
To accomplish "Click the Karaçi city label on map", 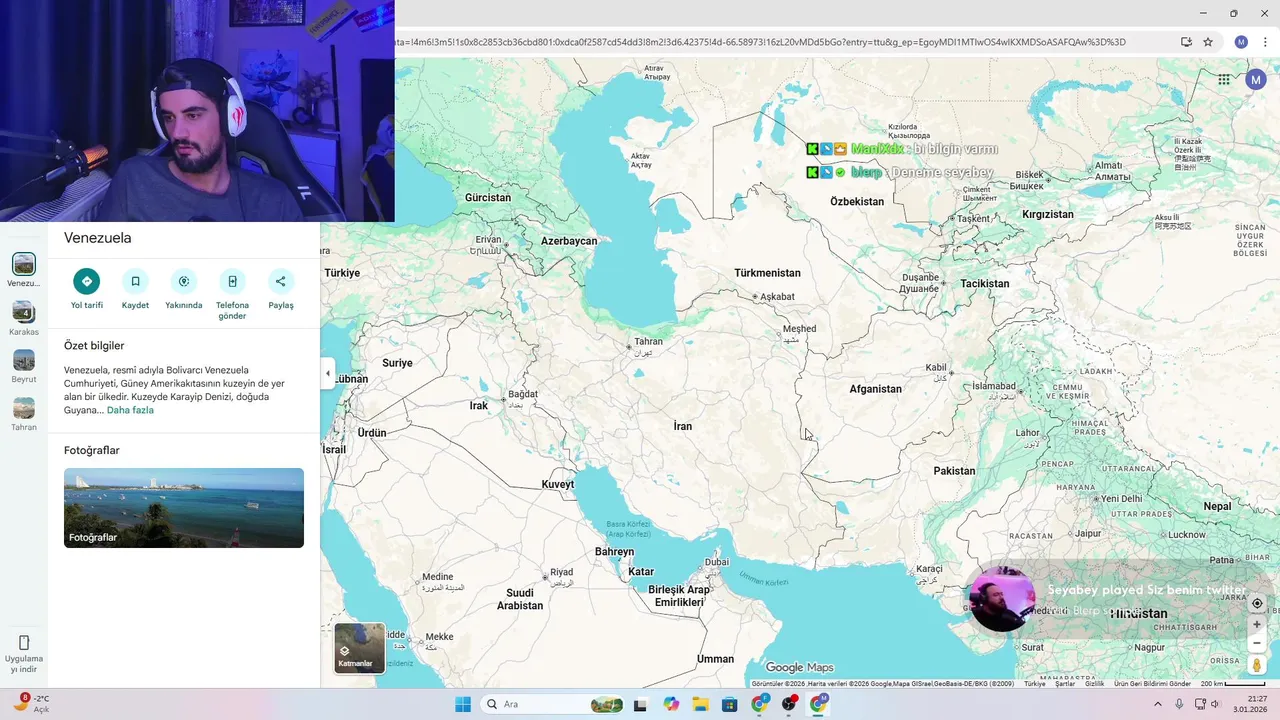I will (930, 569).
